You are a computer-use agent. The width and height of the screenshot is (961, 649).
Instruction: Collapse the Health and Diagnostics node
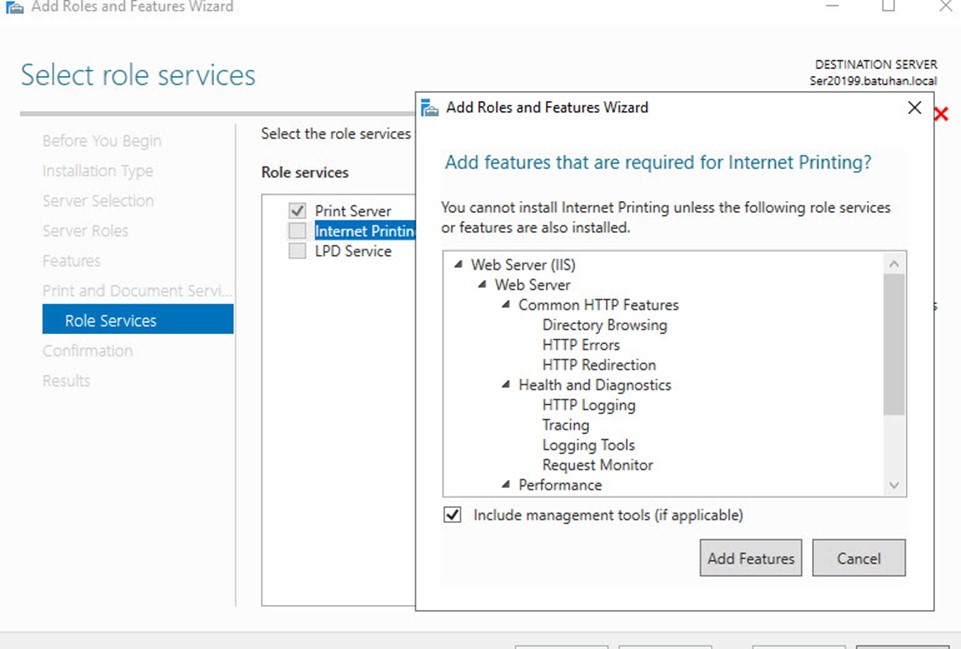click(506, 384)
